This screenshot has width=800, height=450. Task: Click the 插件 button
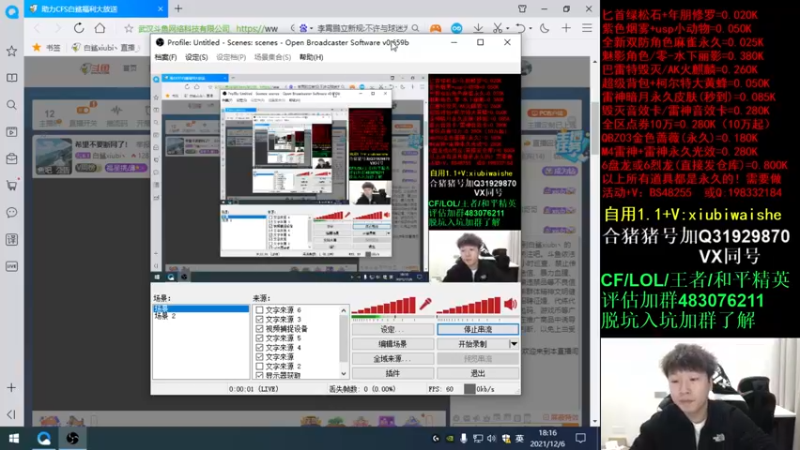(392, 373)
